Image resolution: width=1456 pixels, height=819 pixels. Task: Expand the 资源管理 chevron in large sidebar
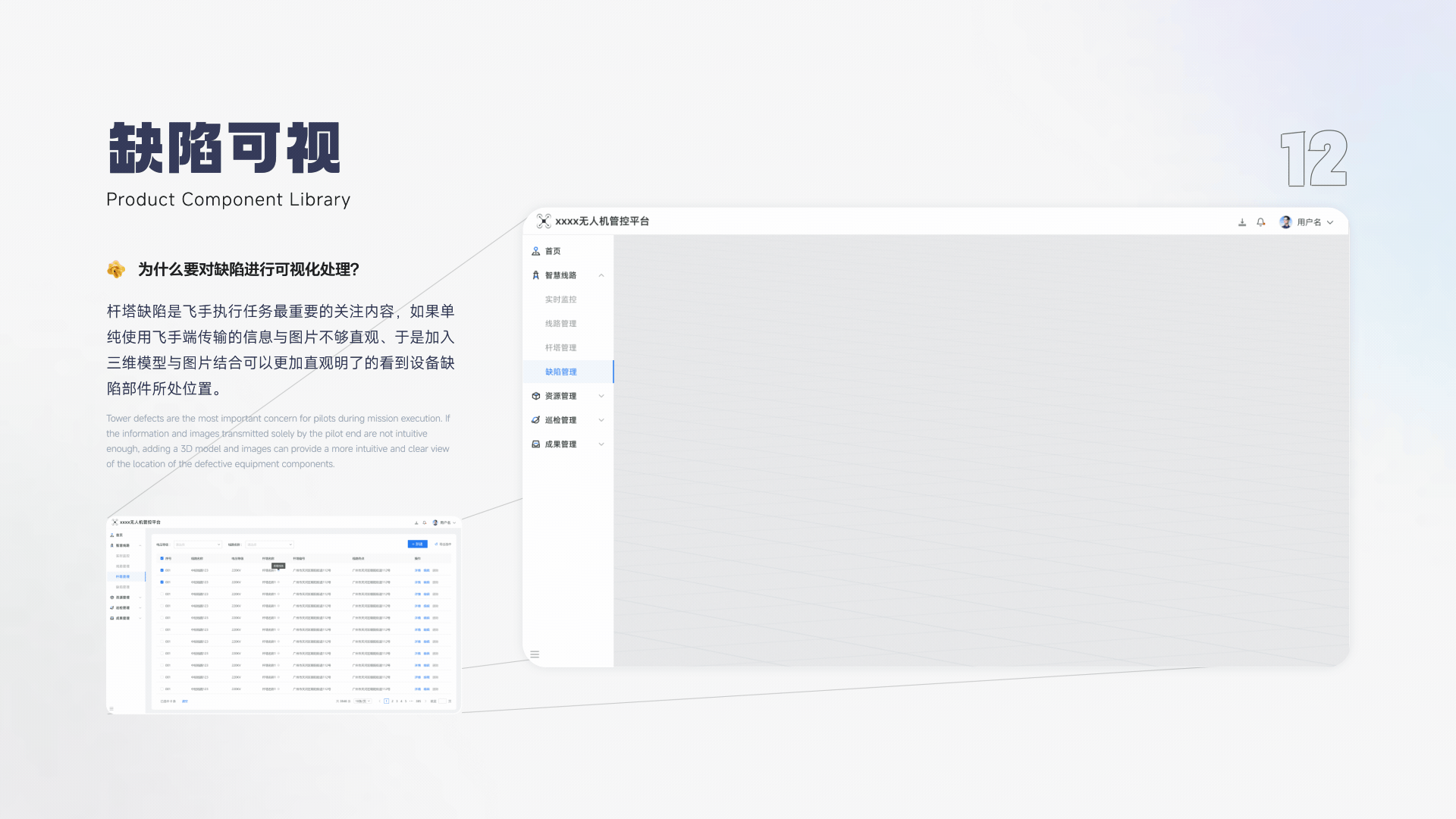[x=601, y=396]
